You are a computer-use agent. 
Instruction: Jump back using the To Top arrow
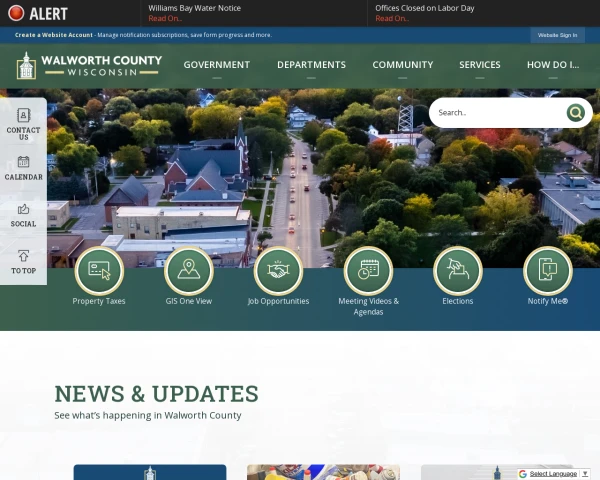[24, 262]
